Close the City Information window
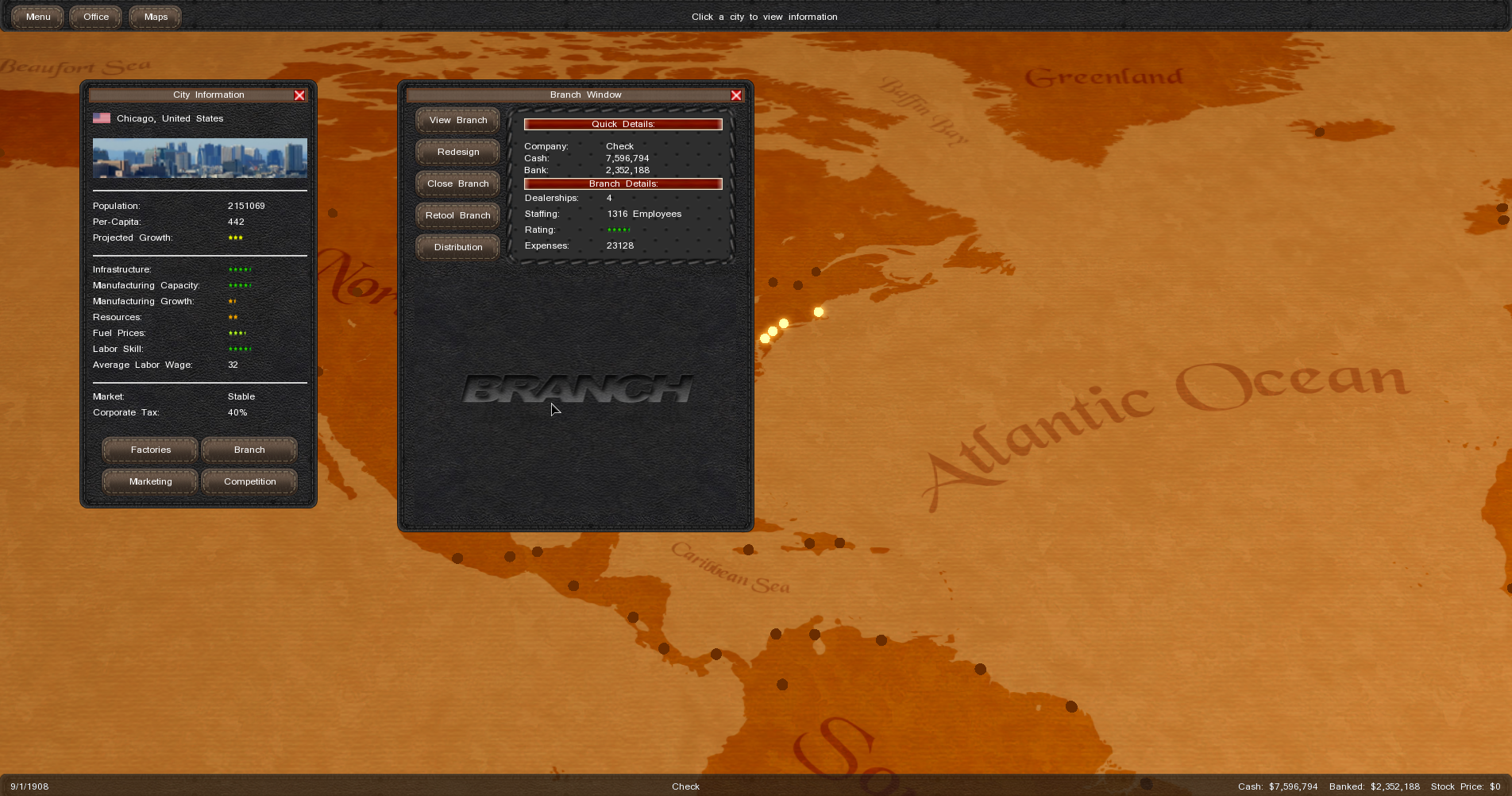This screenshot has height=796, width=1512. click(299, 95)
